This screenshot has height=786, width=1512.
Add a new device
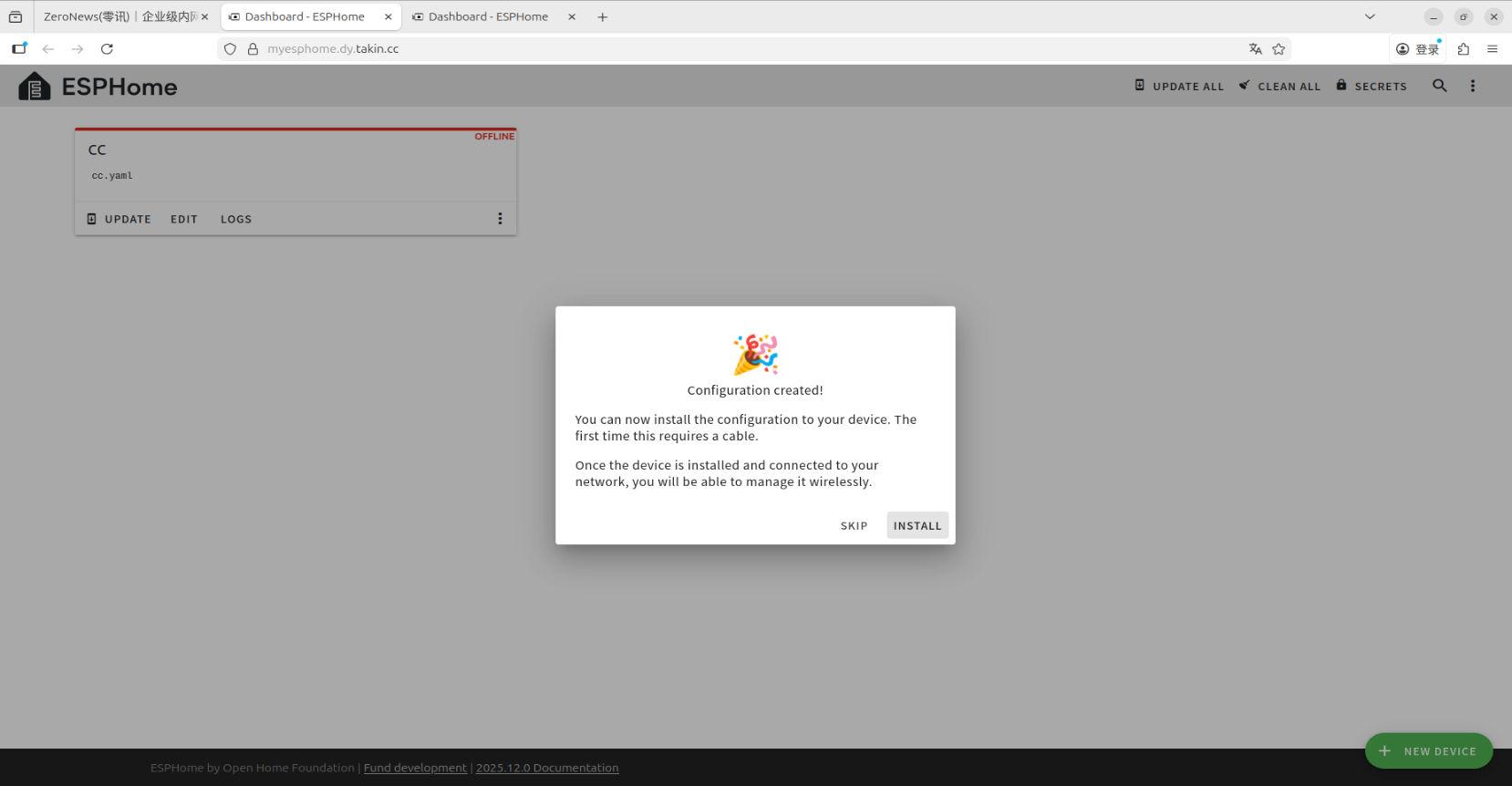point(1428,750)
